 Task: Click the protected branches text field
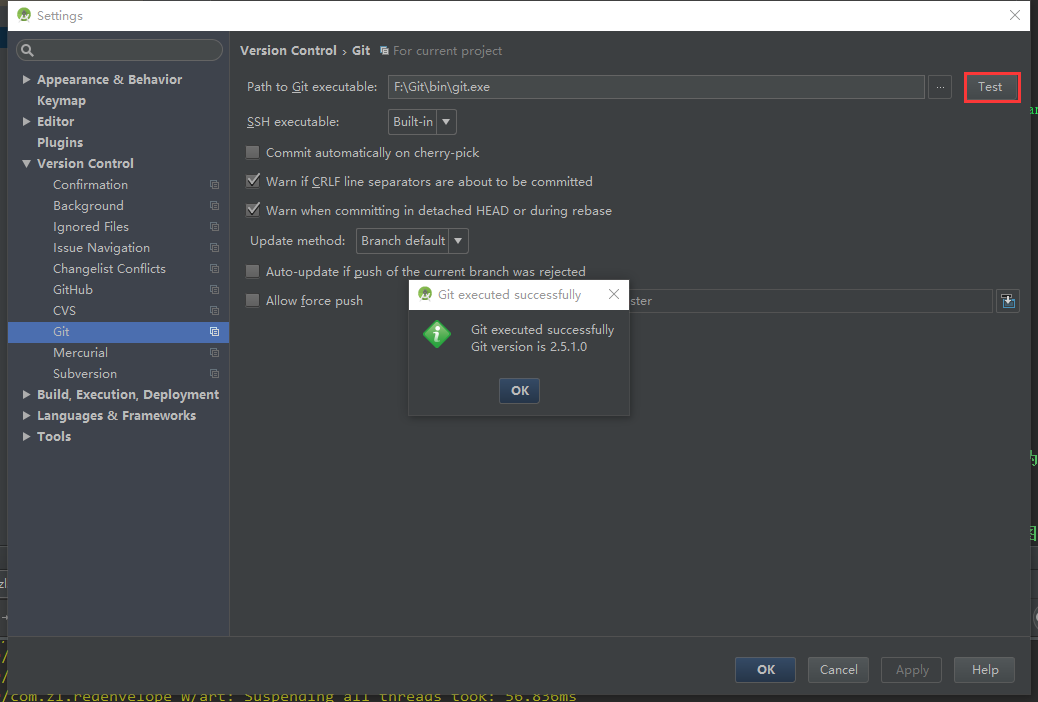810,301
